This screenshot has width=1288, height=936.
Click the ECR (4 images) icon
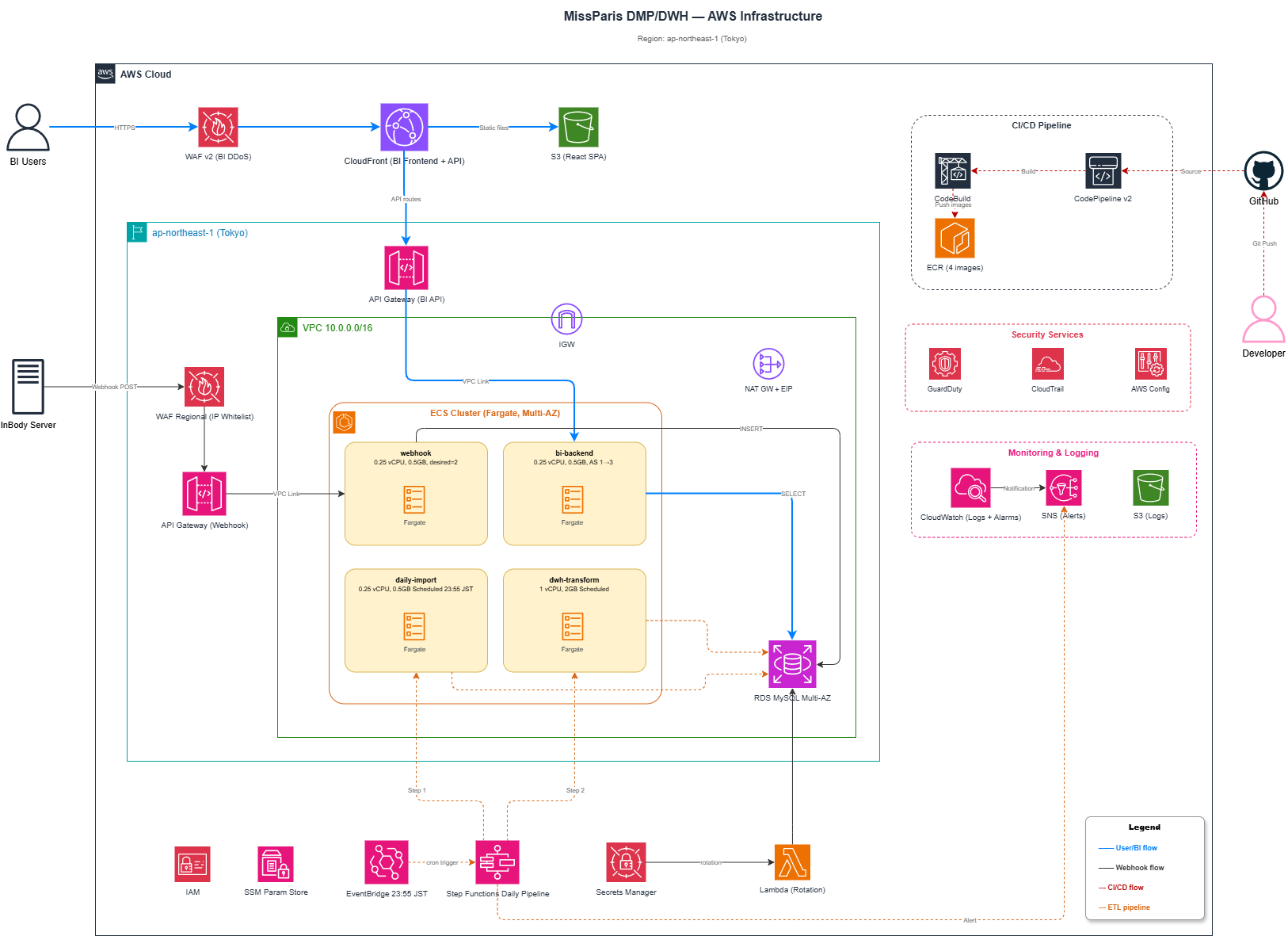(955, 239)
